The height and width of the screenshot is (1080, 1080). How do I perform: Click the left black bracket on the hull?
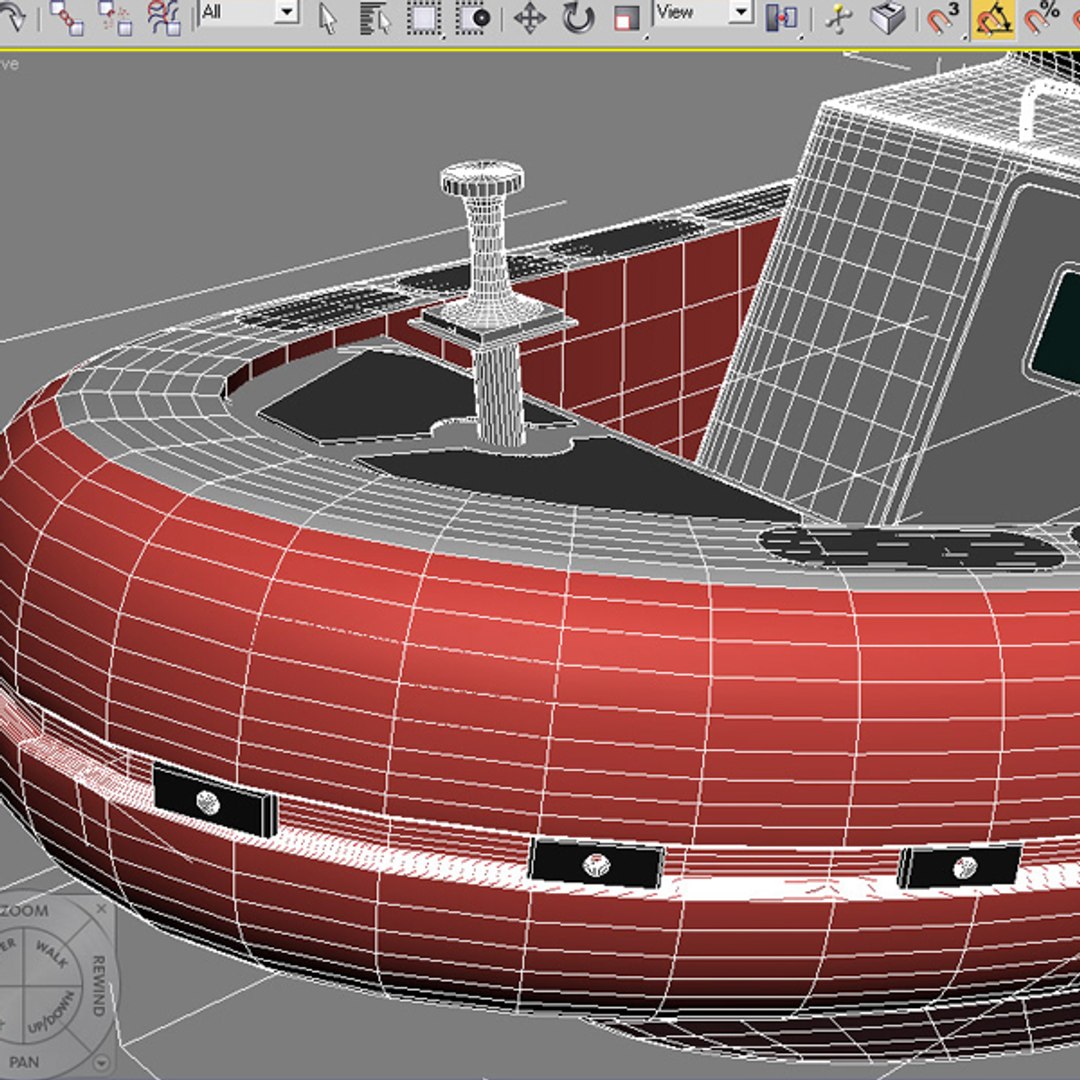[x=215, y=801]
